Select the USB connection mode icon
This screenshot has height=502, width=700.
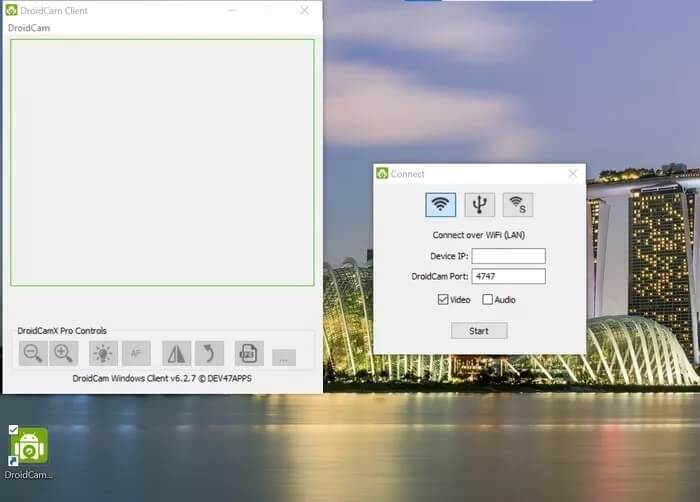click(x=479, y=205)
